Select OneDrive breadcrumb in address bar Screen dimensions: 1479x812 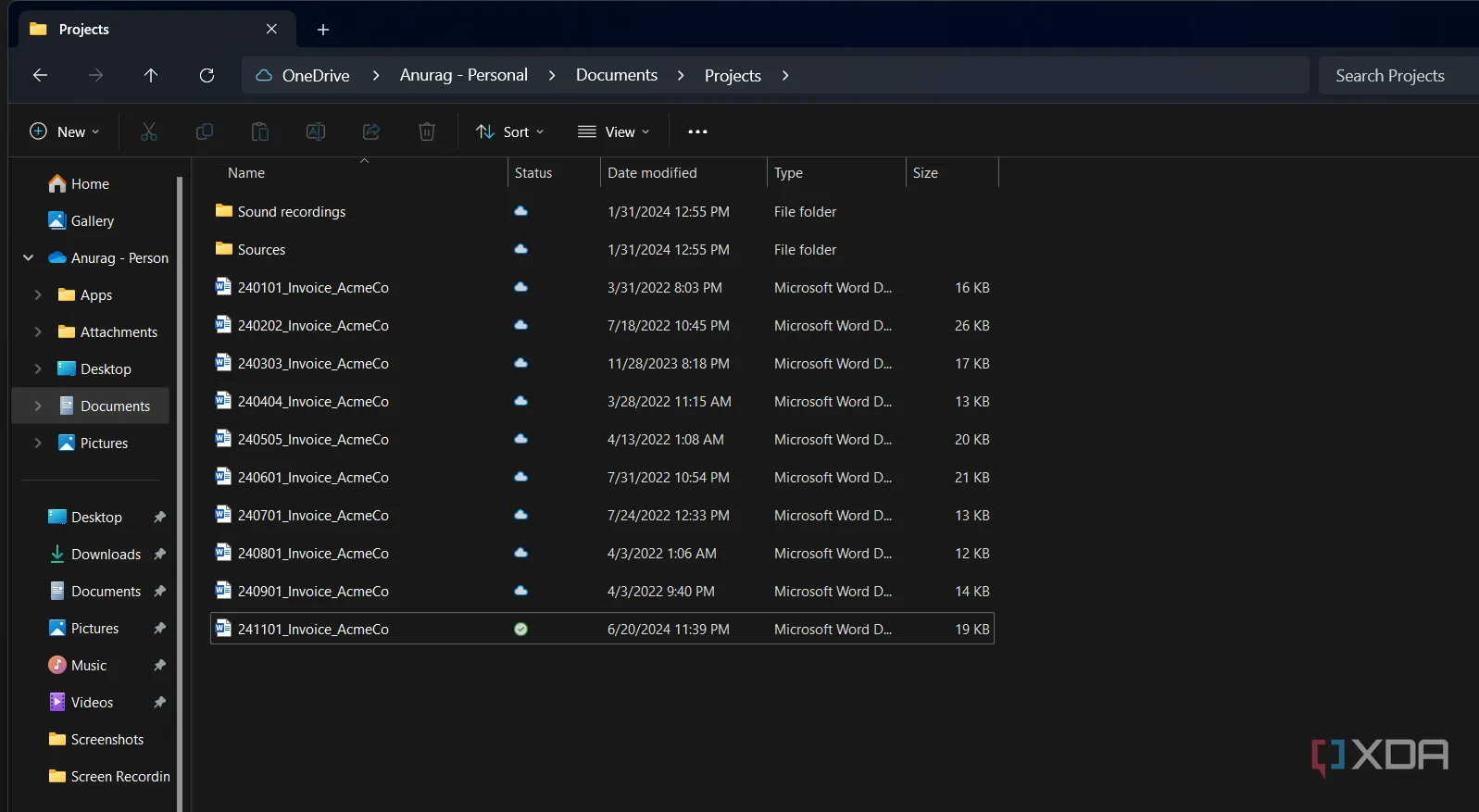coord(316,75)
